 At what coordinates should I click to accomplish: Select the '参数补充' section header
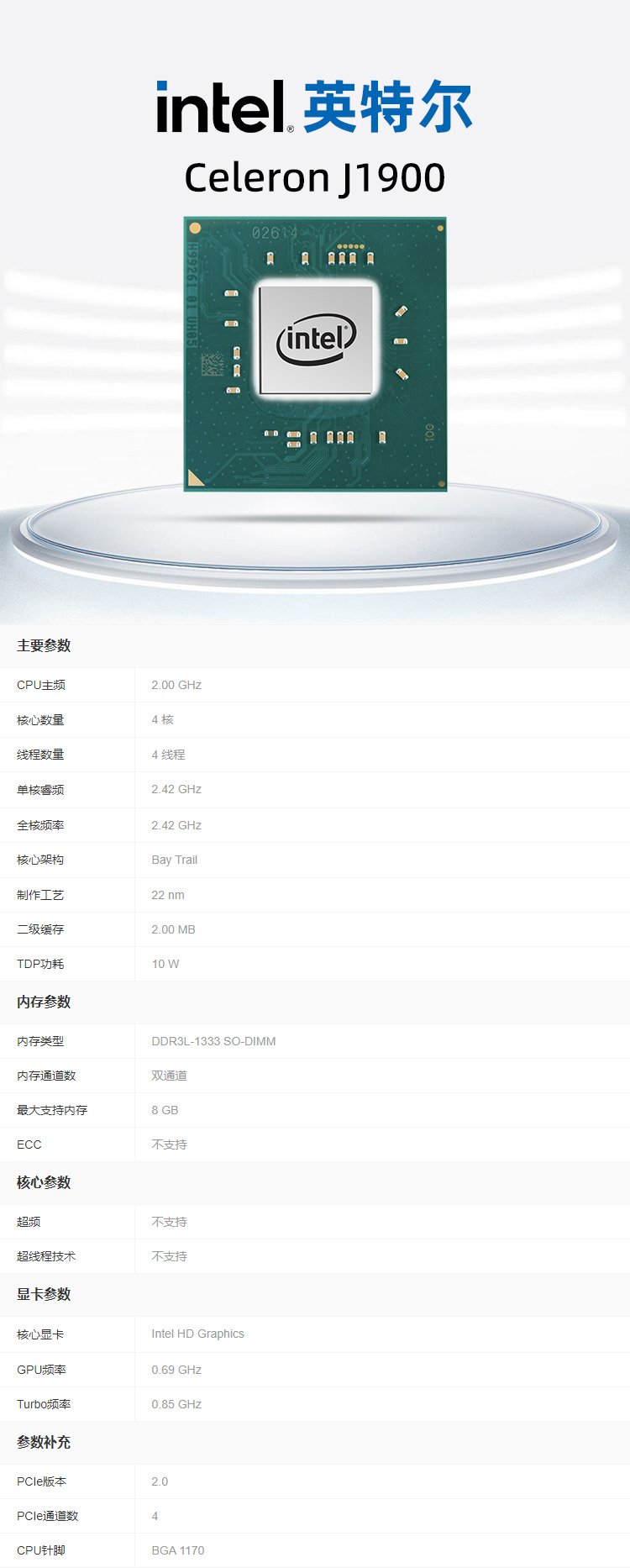[x=44, y=1442]
